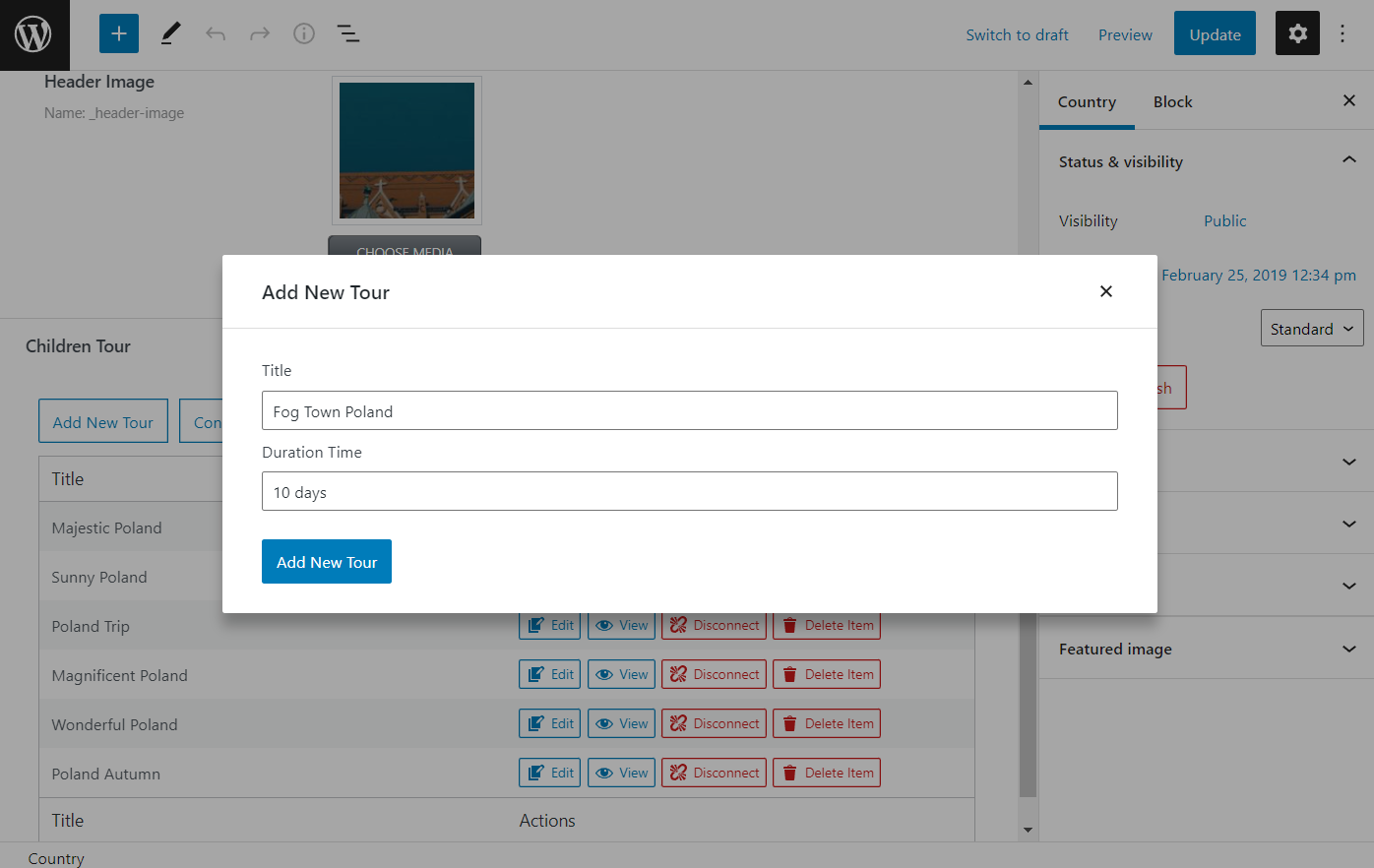Close the Add New Tour dialog
Image resolution: width=1374 pixels, height=868 pixels.
coord(1106,291)
